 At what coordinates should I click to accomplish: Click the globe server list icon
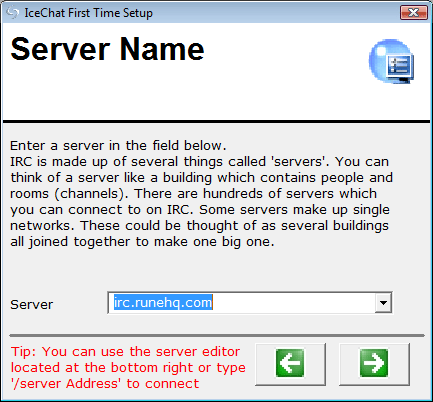[x=392, y=61]
